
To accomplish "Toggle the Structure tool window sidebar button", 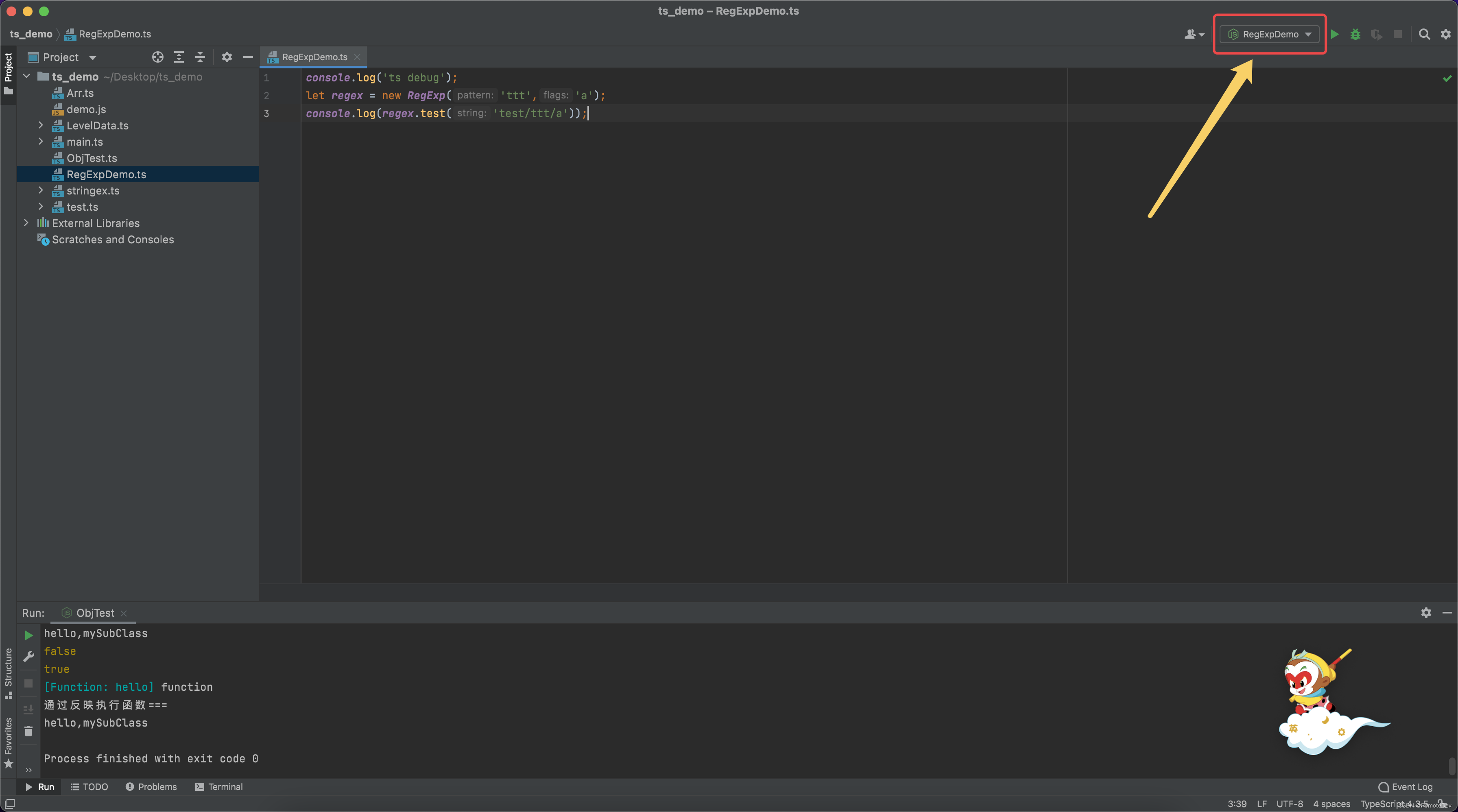I will 9,673.
